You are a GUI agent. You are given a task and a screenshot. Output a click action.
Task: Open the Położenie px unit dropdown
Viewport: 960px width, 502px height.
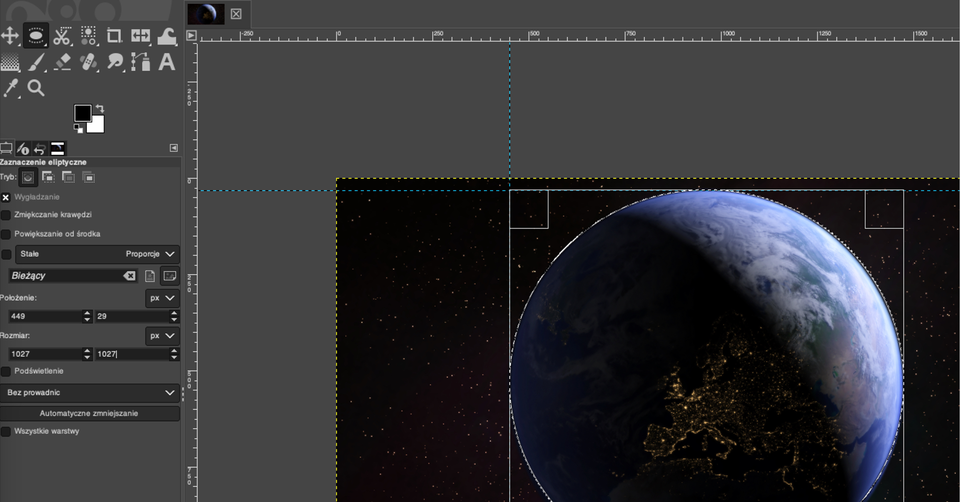[x=162, y=298]
